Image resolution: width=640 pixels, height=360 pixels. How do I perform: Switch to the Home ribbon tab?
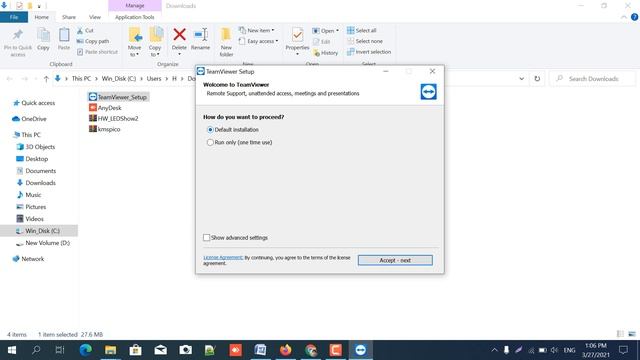(x=41, y=17)
